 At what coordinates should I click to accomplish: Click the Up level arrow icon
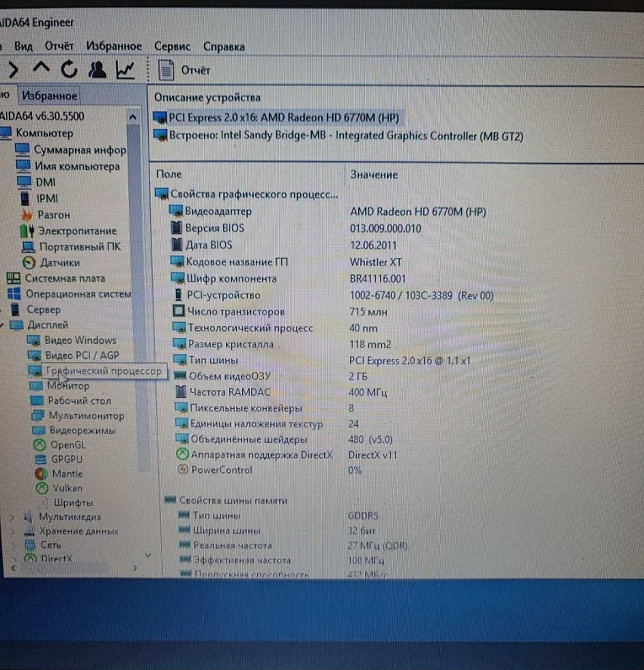click(x=41, y=68)
